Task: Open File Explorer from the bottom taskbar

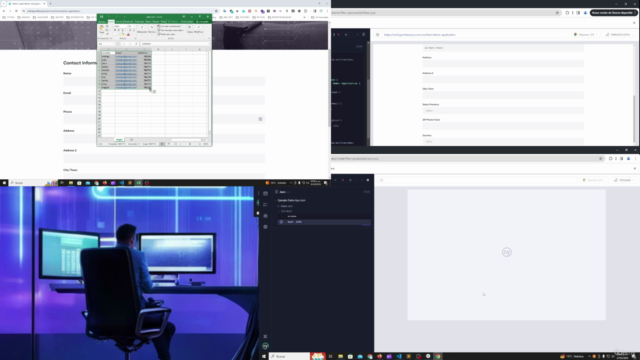Action: pyautogui.click(x=340, y=356)
